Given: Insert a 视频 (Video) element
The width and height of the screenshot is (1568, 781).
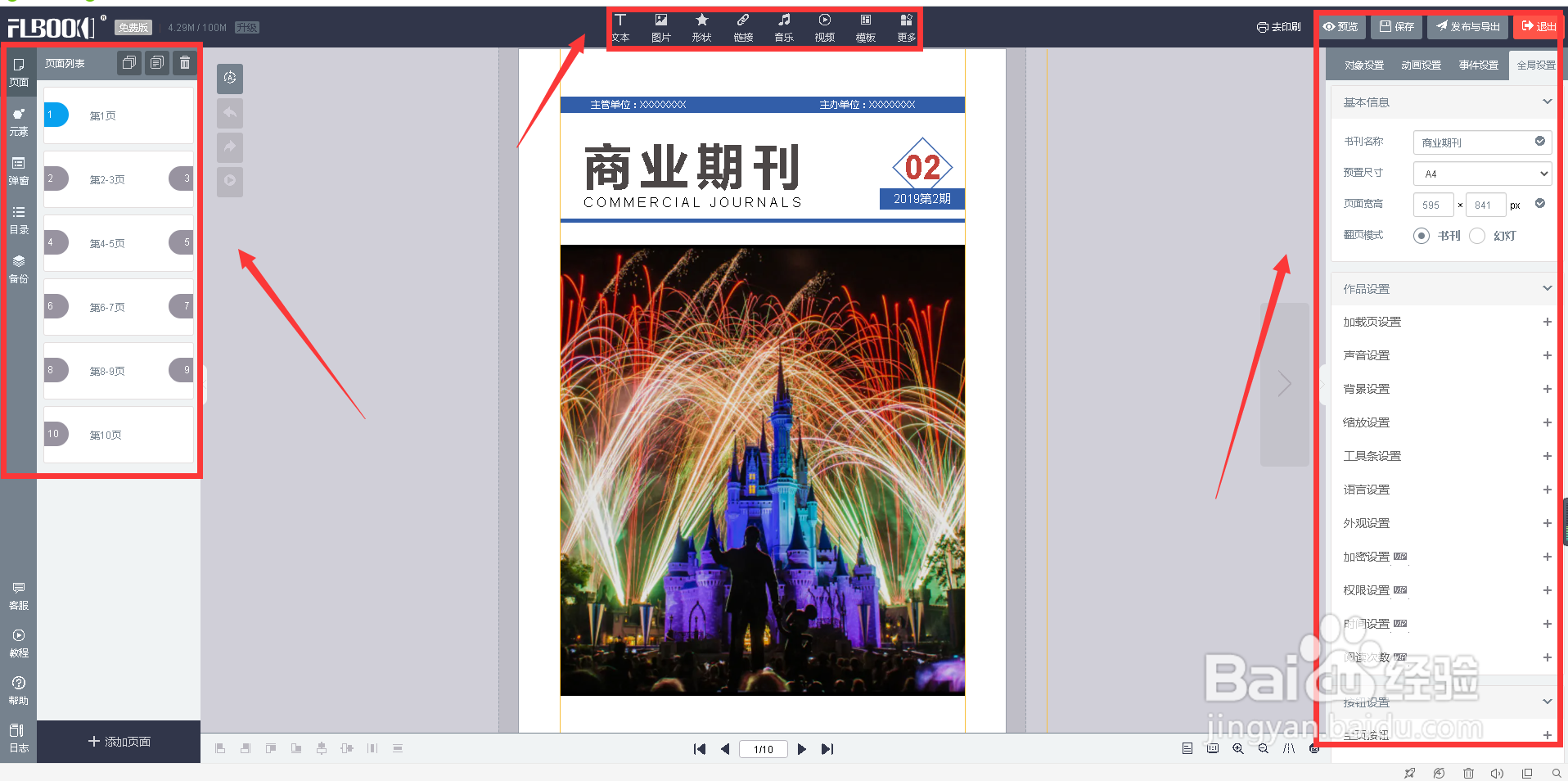Looking at the screenshot, I should (825, 28).
